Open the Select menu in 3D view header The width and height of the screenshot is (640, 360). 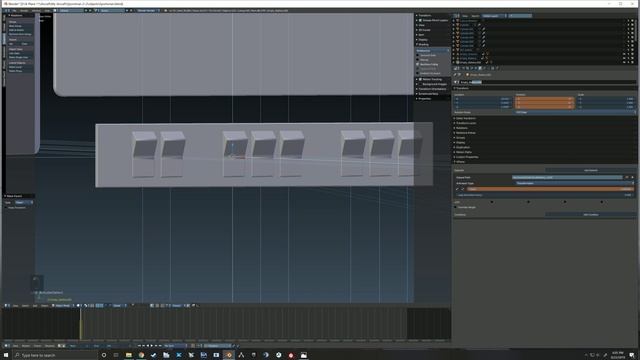coord(25,305)
